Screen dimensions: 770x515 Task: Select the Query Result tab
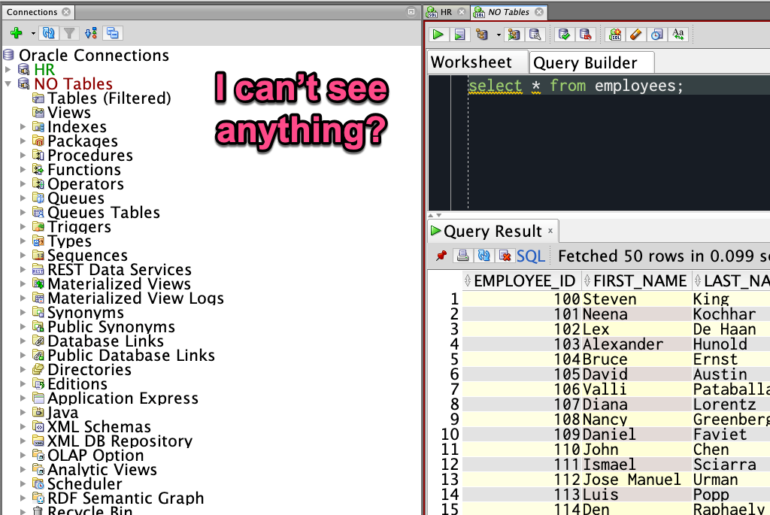coord(493,231)
